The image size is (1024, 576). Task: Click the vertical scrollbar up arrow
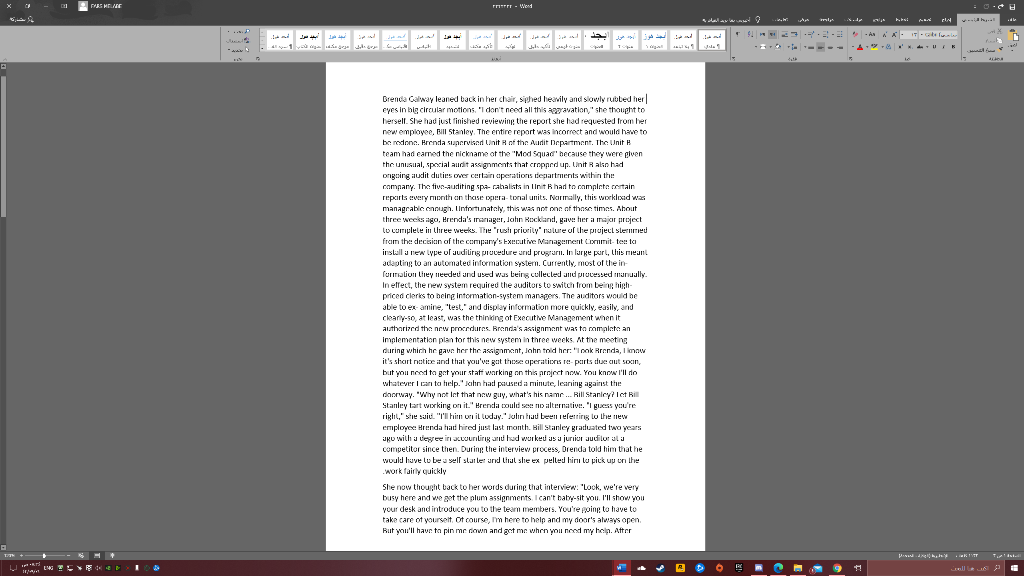coord(3,67)
